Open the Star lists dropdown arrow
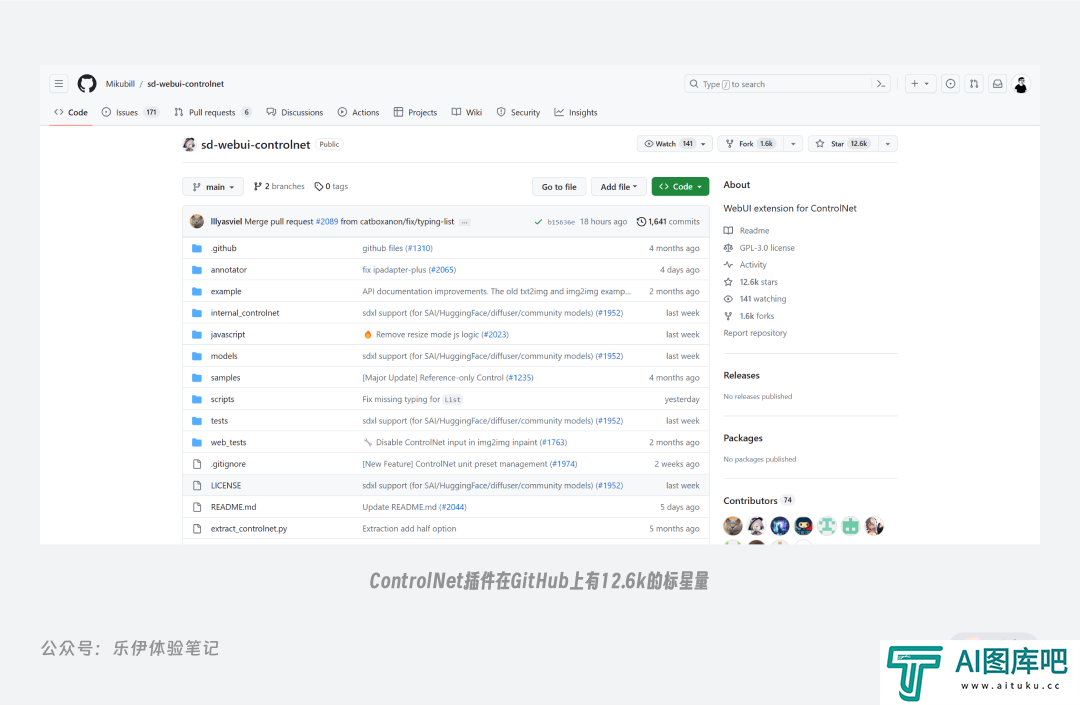This screenshot has height=705, width=1080. coord(888,144)
